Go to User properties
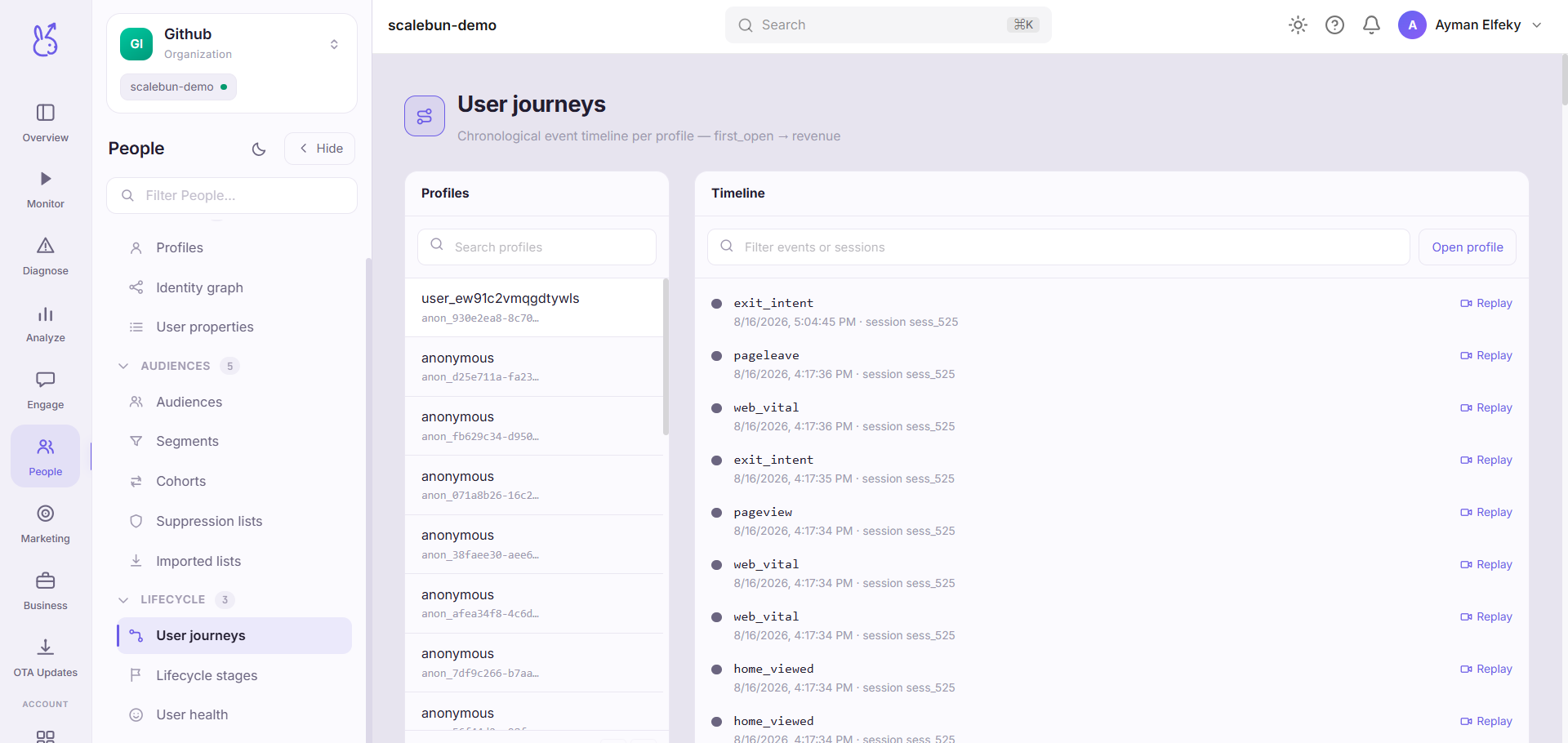The image size is (1568, 743). (234, 327)
